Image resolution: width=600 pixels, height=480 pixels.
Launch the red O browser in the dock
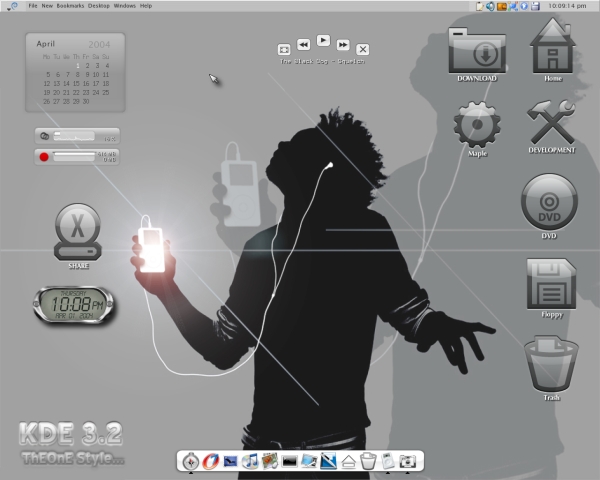[x=210, y=461]
